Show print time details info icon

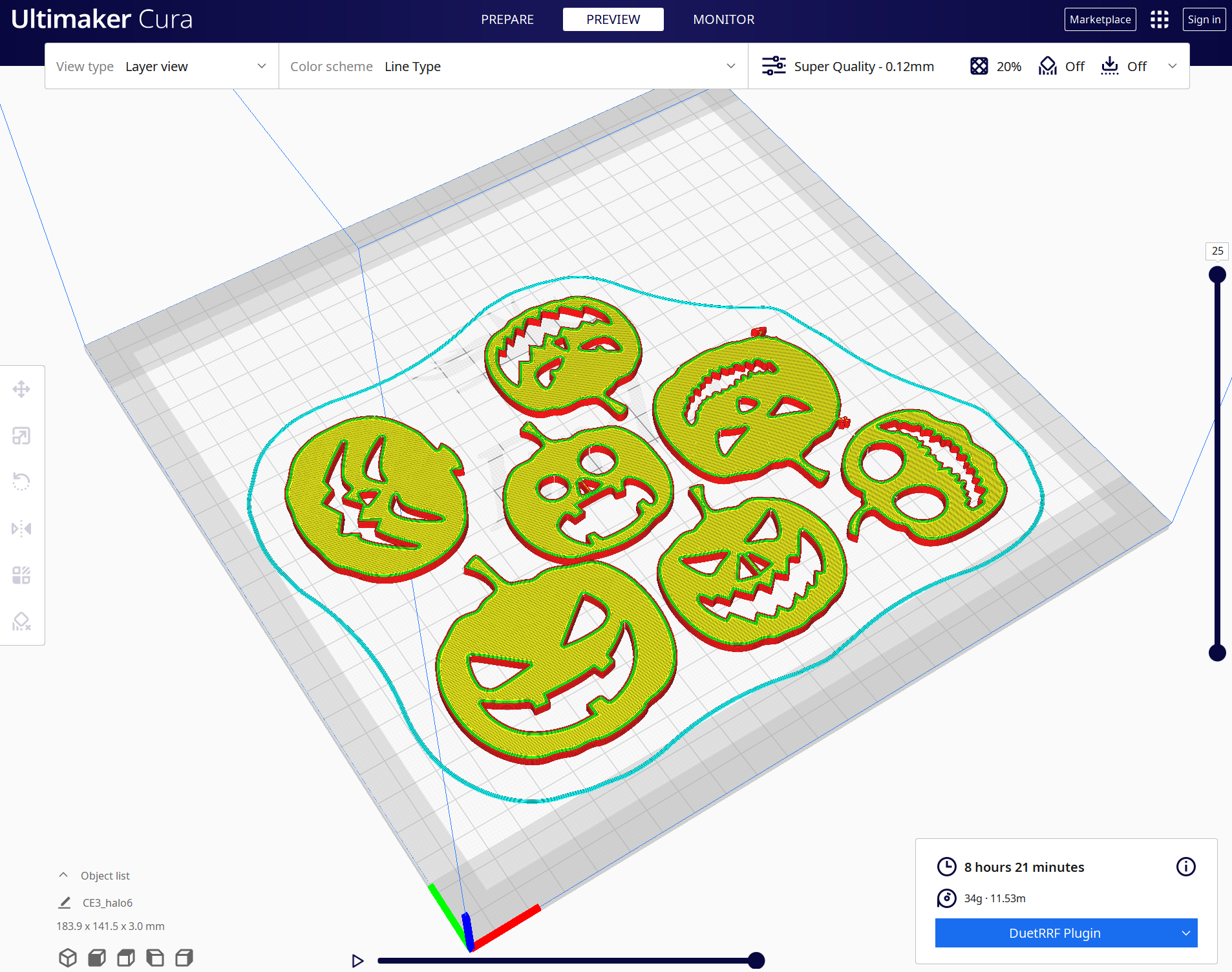pos(1186,867)
